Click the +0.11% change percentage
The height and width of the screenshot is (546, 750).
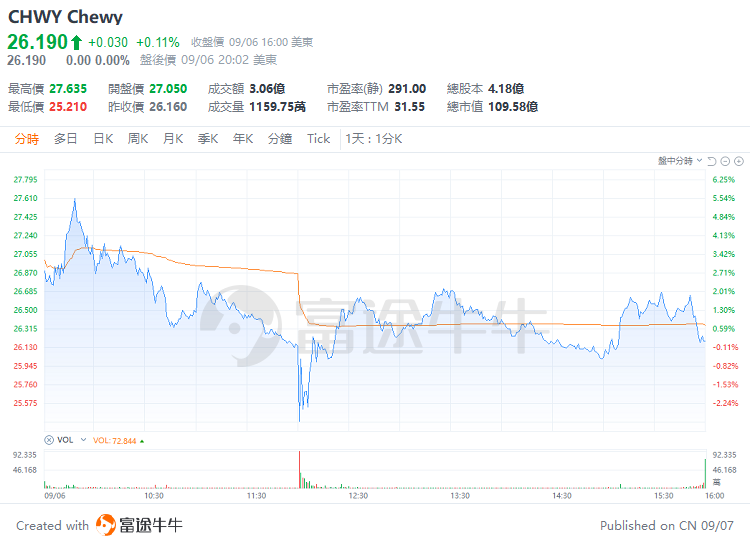158,43
